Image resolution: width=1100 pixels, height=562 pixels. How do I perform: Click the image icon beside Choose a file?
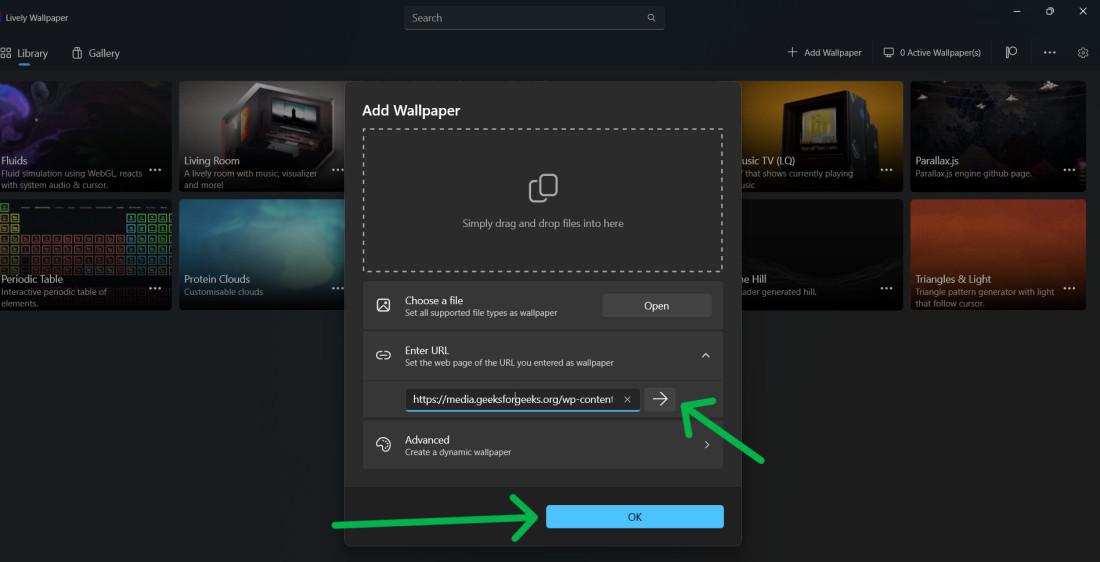(x=383, y=306)
